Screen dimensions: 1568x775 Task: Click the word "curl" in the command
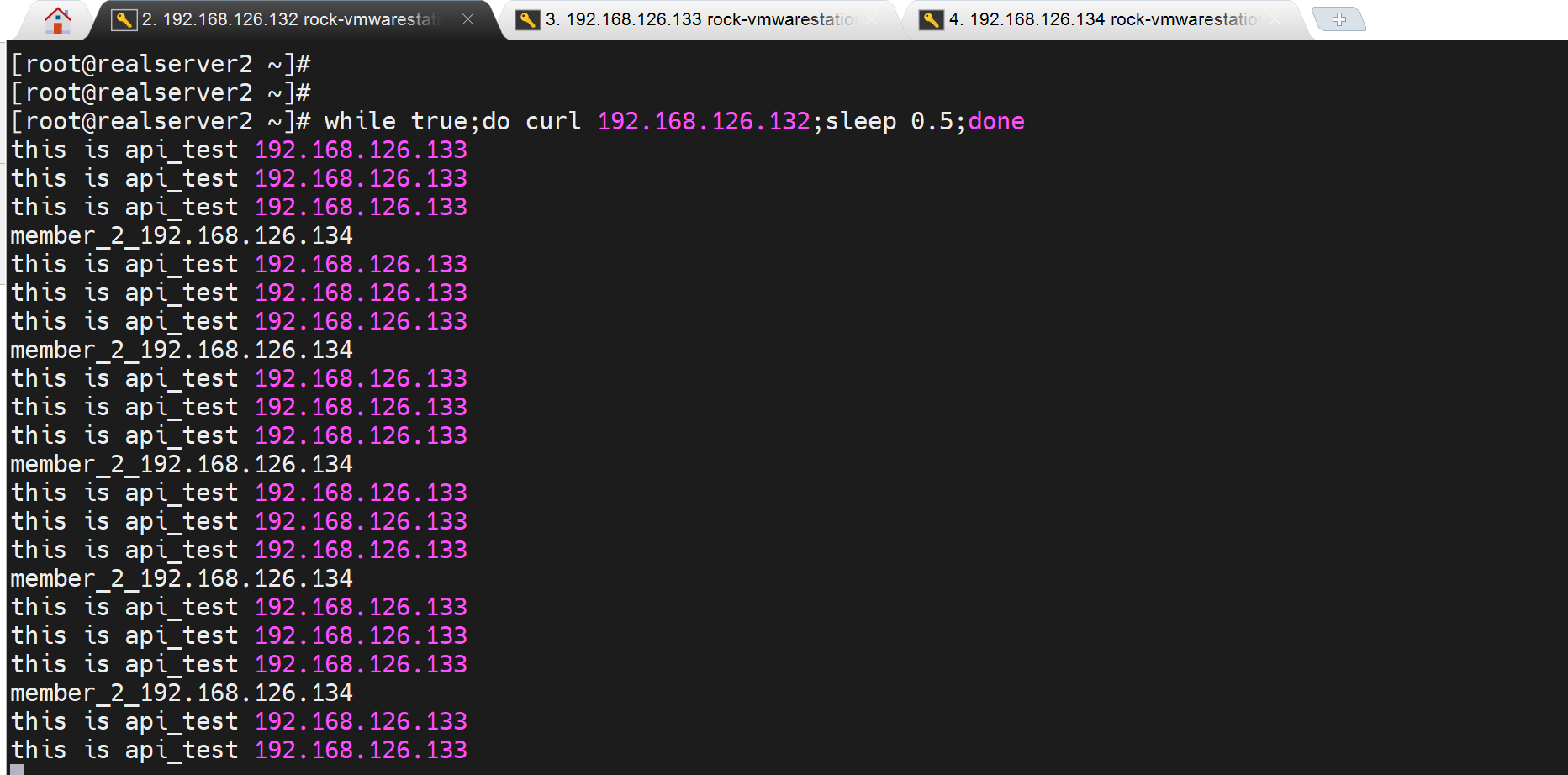[x=552, y=122]
